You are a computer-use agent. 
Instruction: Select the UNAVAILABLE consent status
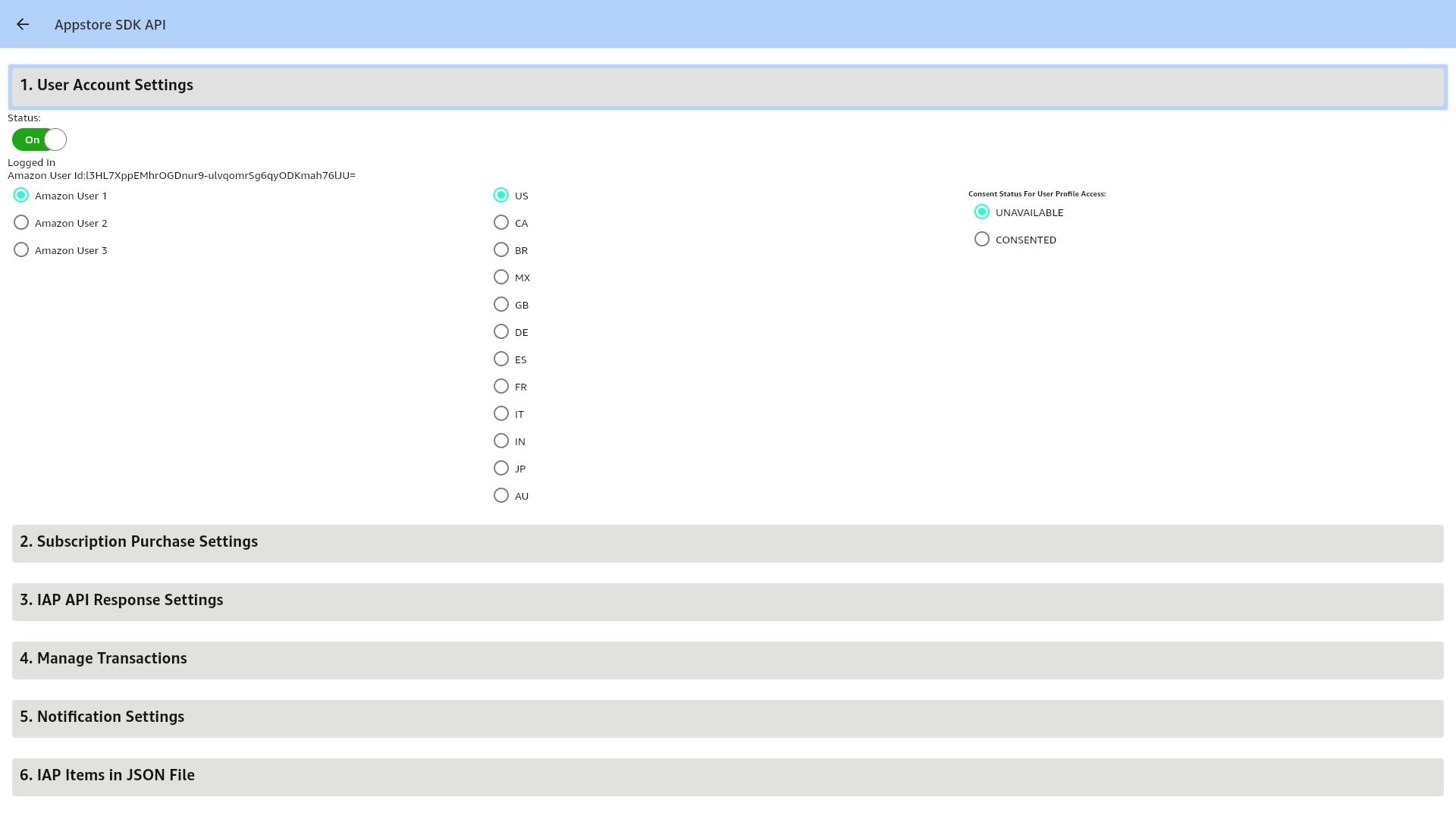[982, 212]
